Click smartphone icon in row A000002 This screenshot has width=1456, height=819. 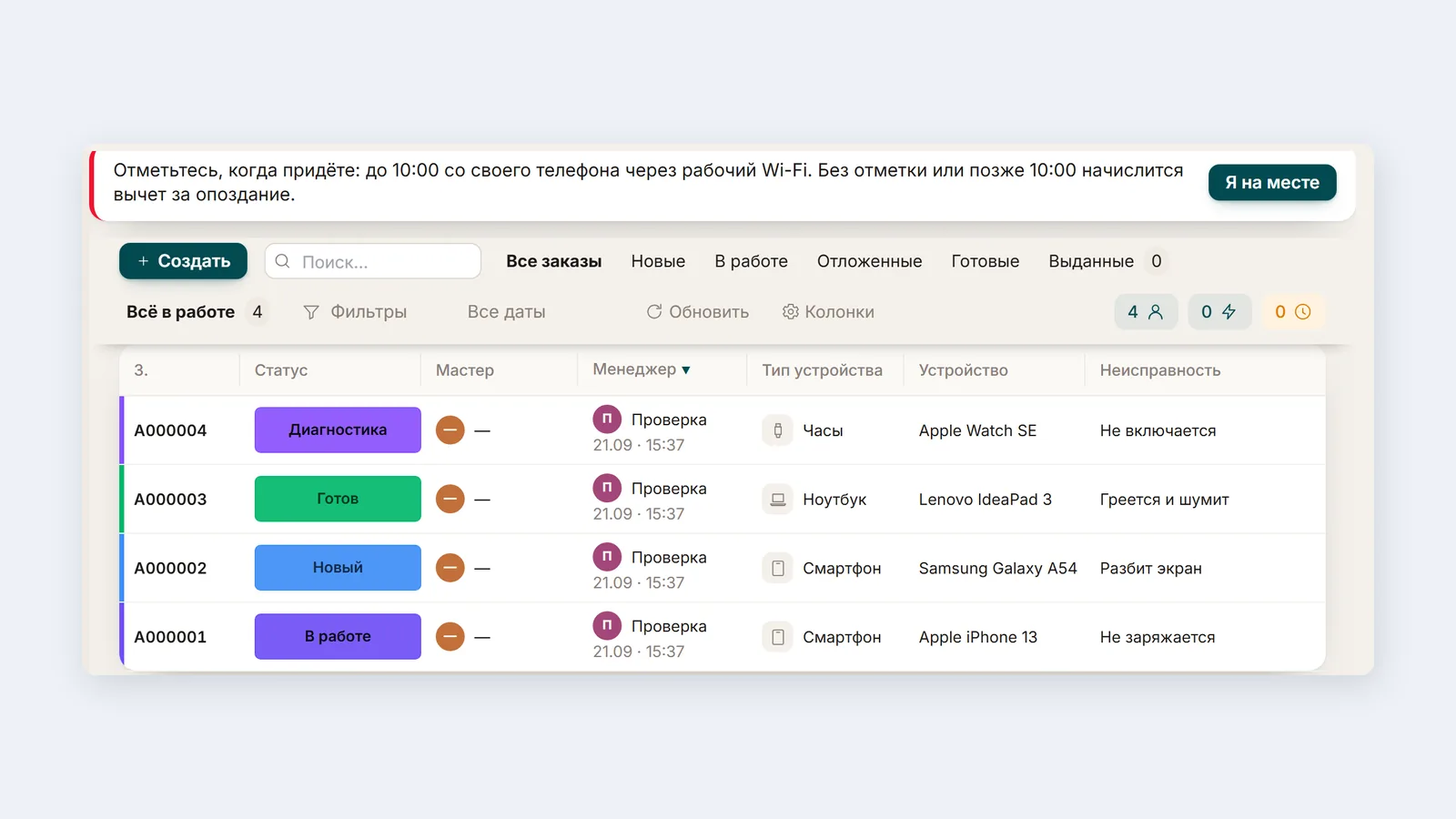point(777,568)
